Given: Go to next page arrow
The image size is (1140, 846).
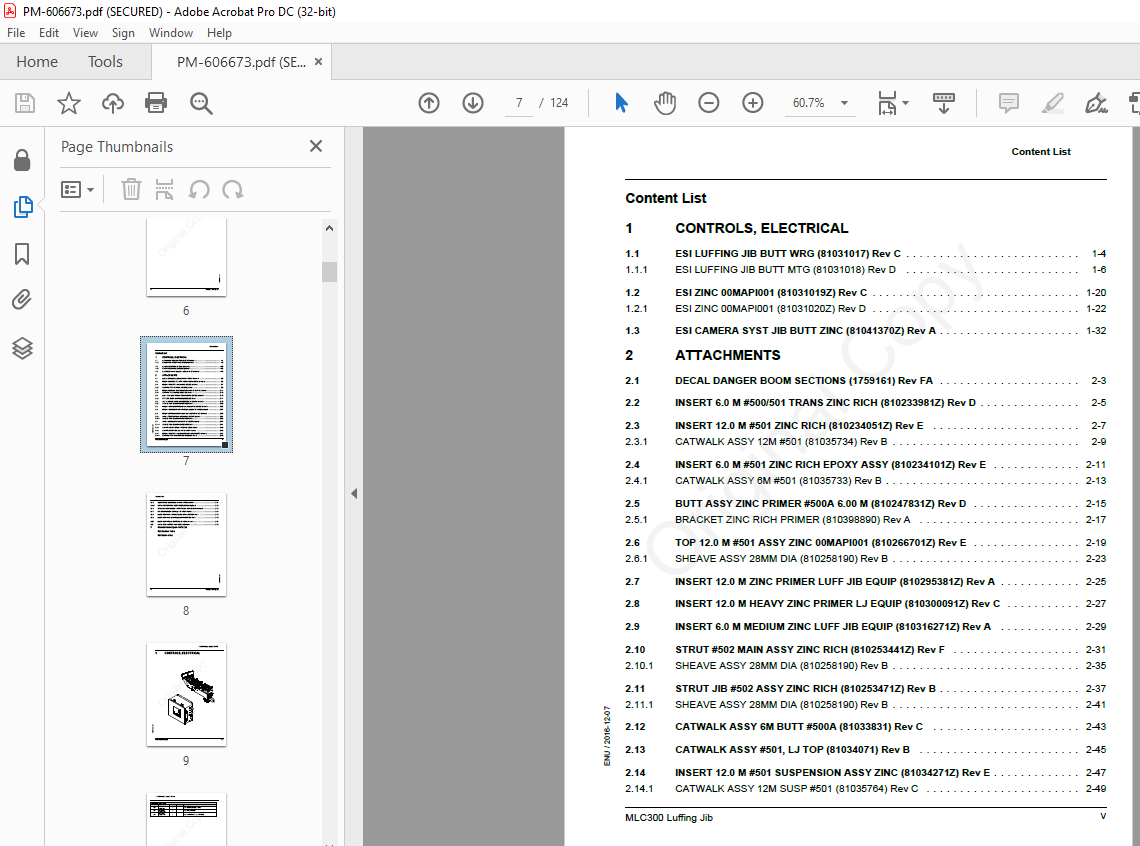Looking at the screenshot, I should (x=473, y=103).
